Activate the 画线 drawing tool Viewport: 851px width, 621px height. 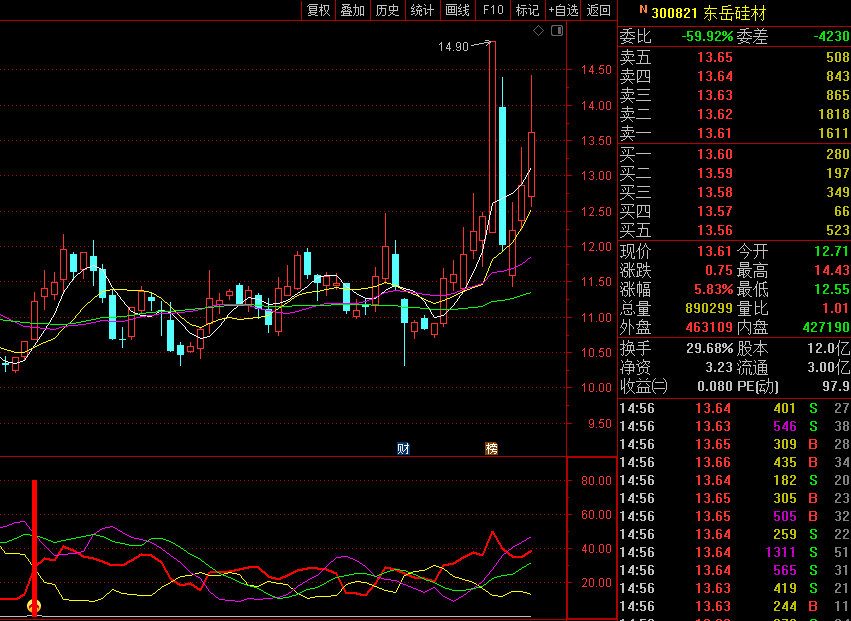coord(458,10)
